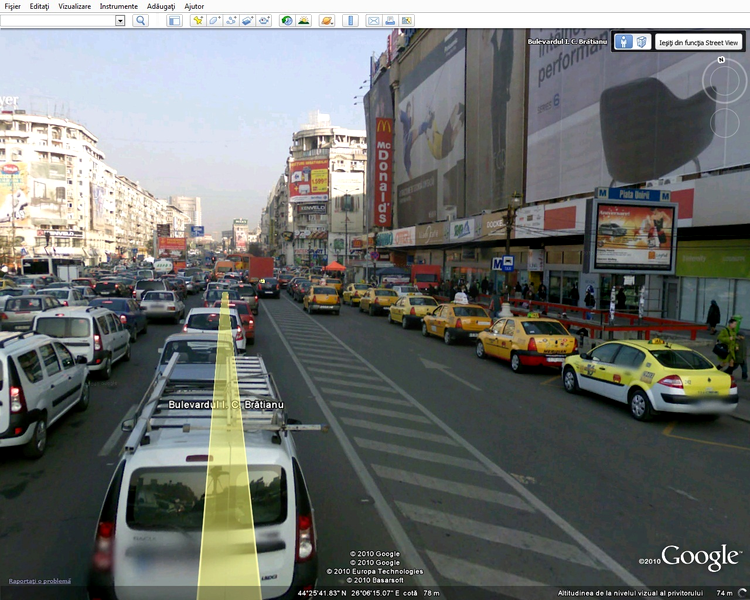Click the Bulevardul I. C. Brătianu title at top right
Image resolution: width=750 pixels, height=600 pixels.
click(567, 42)
